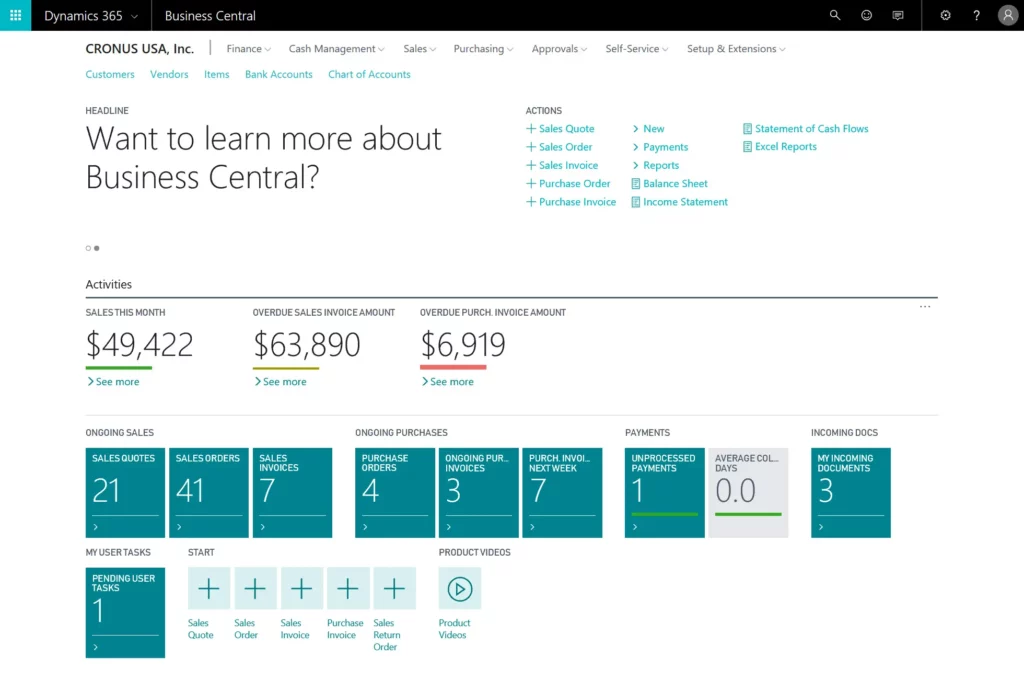Viewport: 1024px width, 680px height.
Task: Expand the Approvals menu
Action: 559,49
